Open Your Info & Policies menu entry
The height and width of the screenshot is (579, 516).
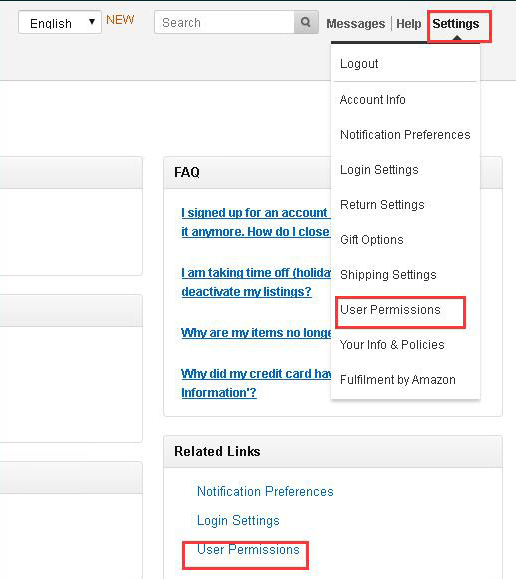click(x=392, y=345)
